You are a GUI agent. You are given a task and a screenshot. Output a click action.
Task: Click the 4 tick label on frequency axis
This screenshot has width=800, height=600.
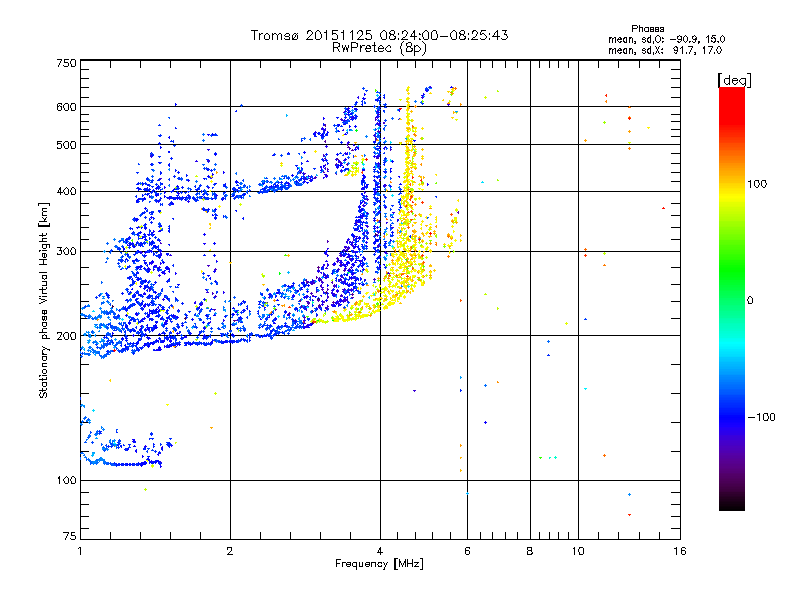[x=380, y=551]
